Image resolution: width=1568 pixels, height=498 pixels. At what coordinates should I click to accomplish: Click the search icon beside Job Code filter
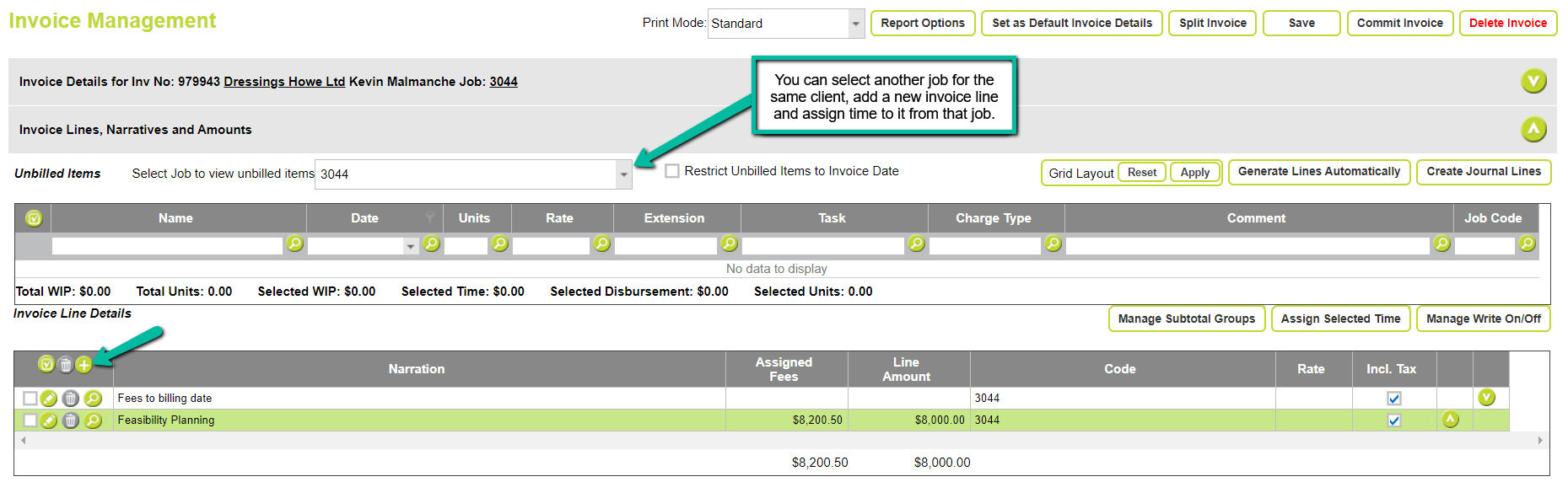pos(1527,244)
